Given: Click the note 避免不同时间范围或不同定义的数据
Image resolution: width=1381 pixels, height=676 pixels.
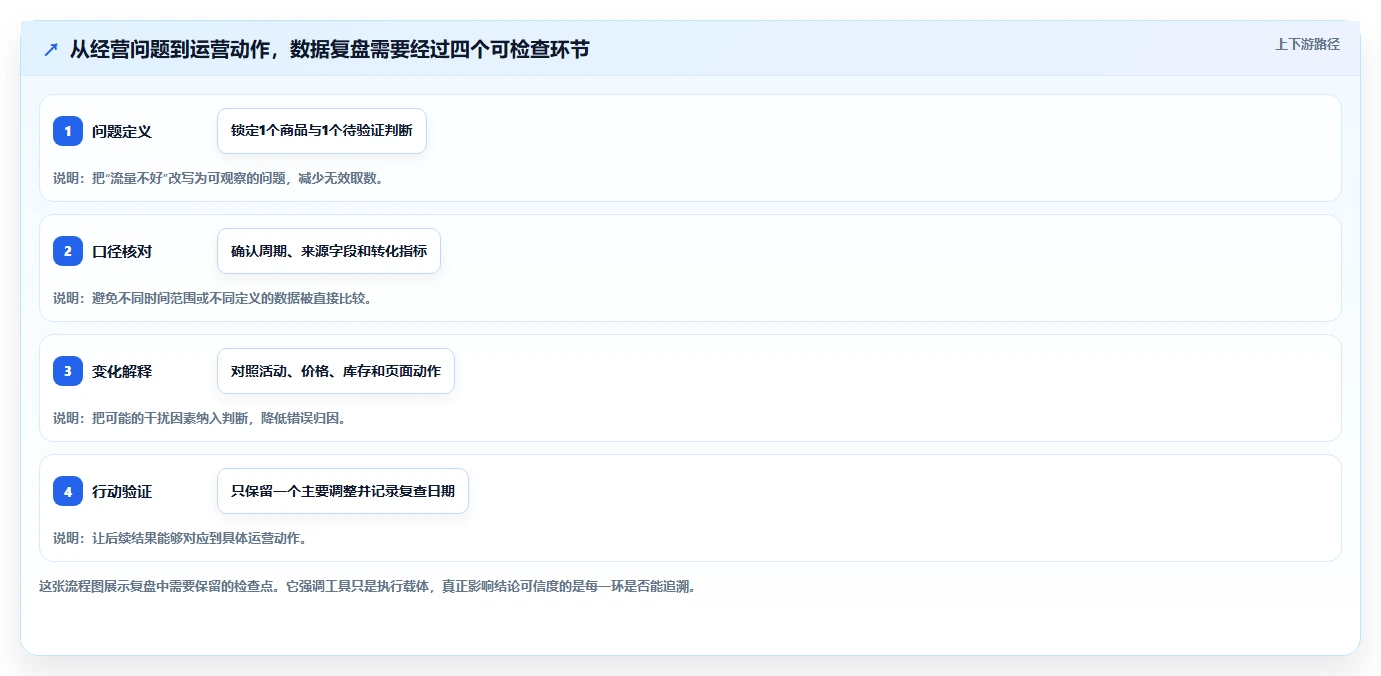Looking at the screenshot, I should (212, 298).
